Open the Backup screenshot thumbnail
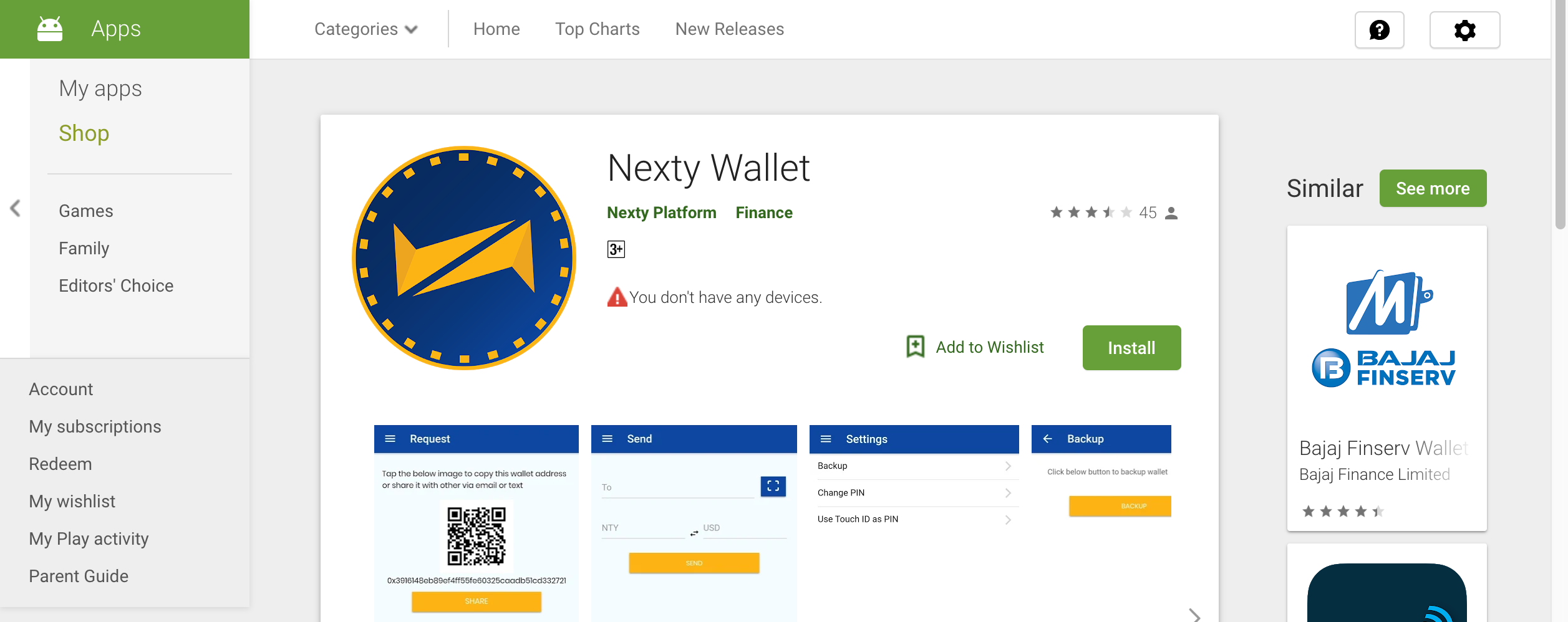The image size is (1568, 622). click(1101, 524)
